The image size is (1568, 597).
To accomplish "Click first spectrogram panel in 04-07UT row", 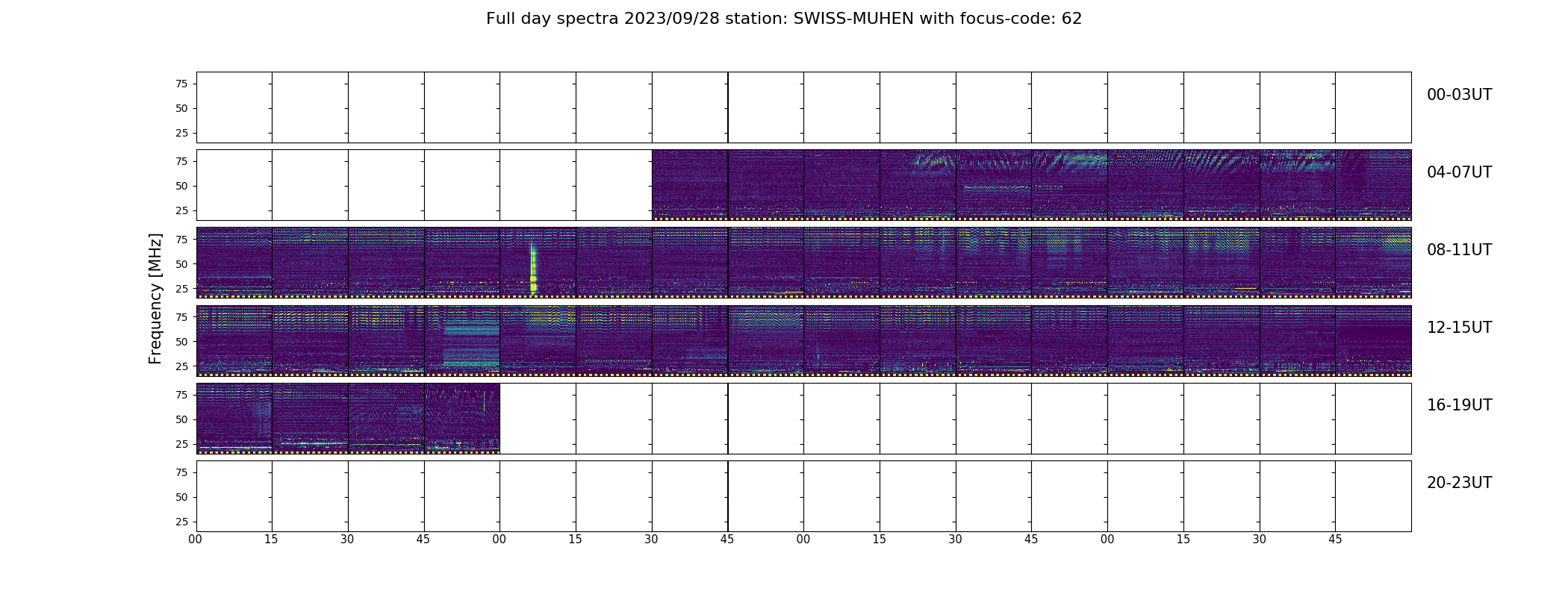I will tap(690, 185).
